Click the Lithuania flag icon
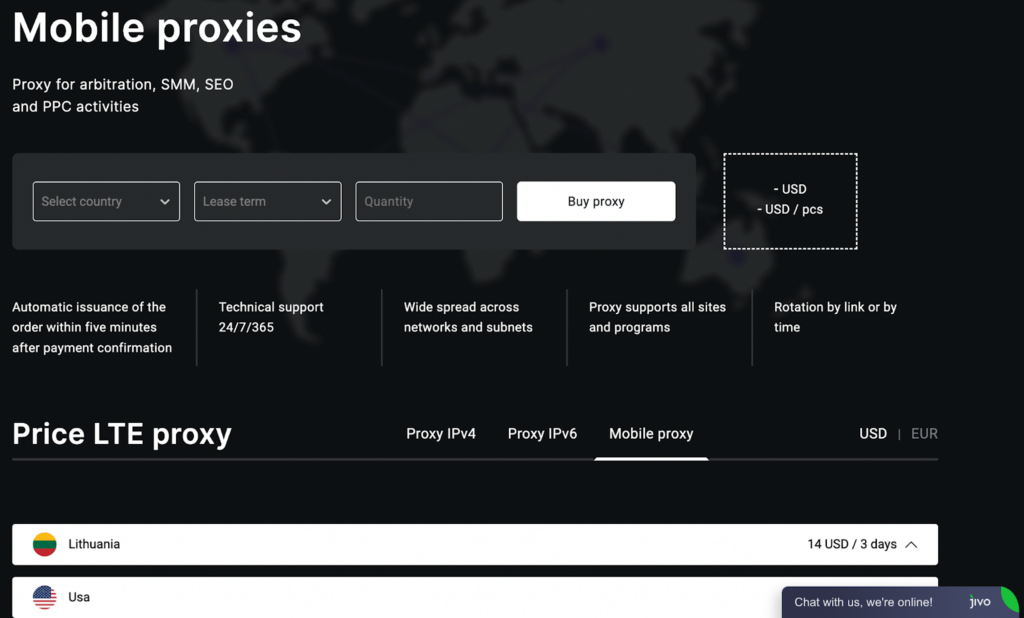The width and height of the screenshot is (1024, 618). point(44,544)
